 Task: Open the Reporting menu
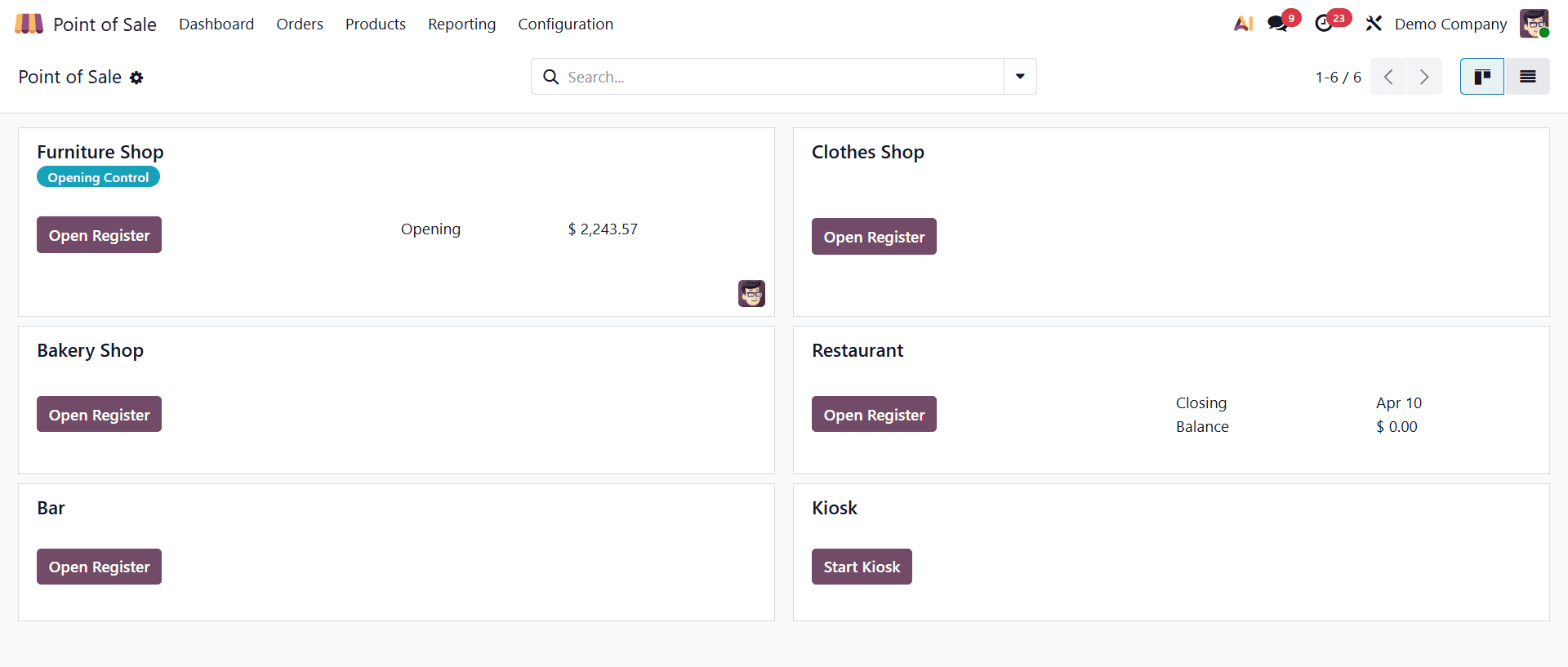pyautogui.click(x=461, y=24)
